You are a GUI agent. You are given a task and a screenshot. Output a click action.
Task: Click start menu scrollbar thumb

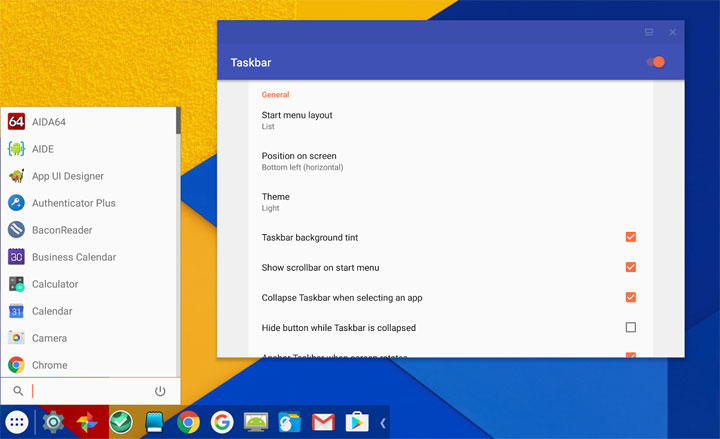(x=178, y=121)
